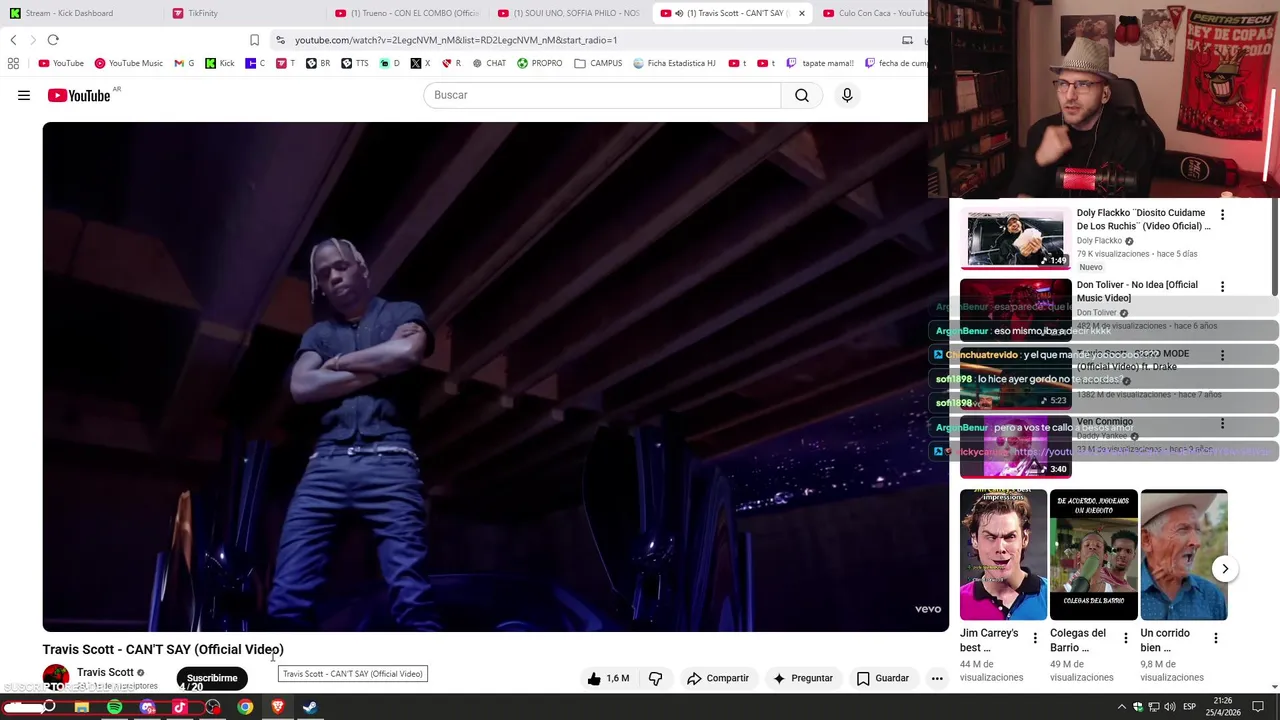
Task: Open the YouTube bookmark
Action: (61, 63)
